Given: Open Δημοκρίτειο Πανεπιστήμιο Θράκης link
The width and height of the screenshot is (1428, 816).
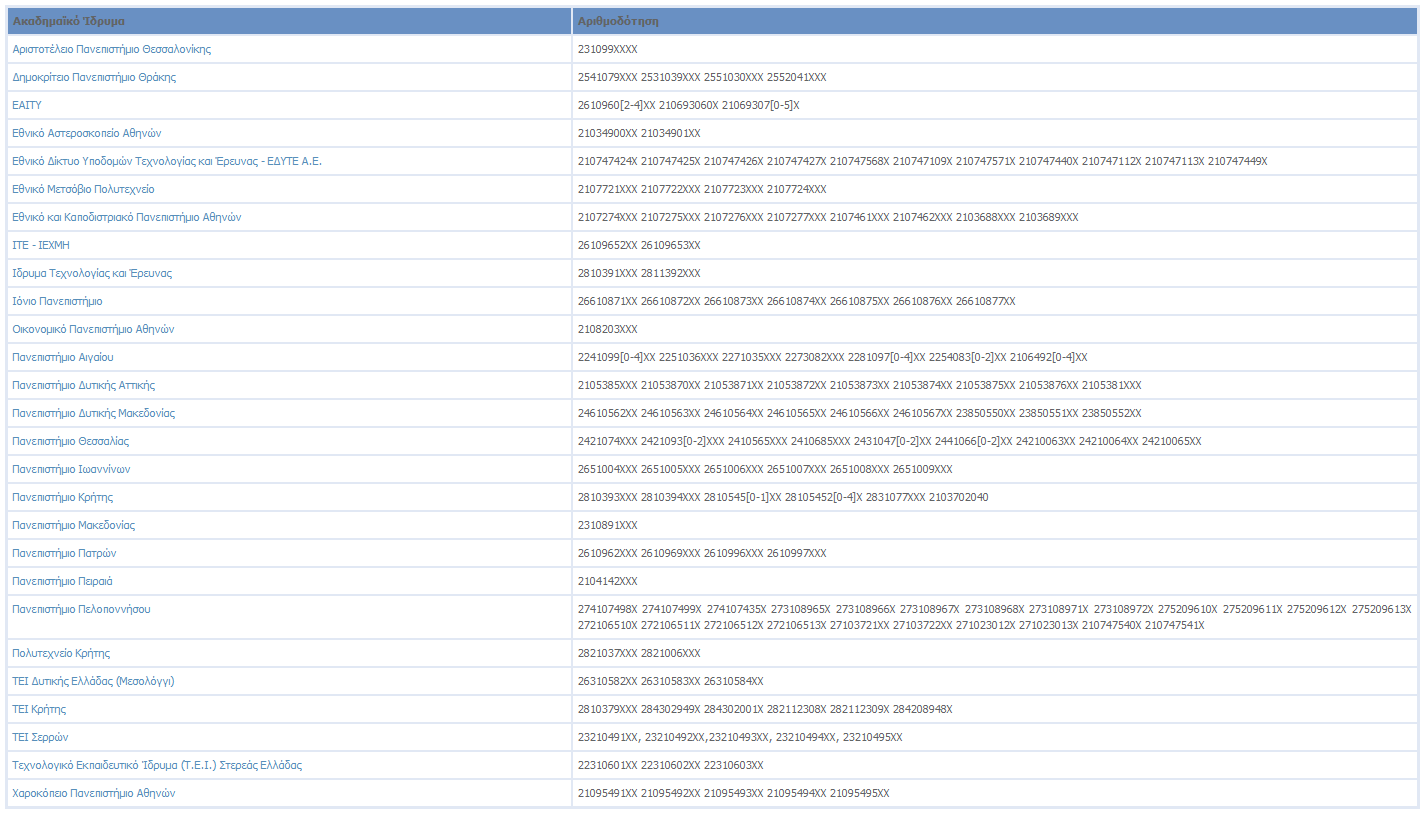Looking at the screenshot, I should click(94, 77).
